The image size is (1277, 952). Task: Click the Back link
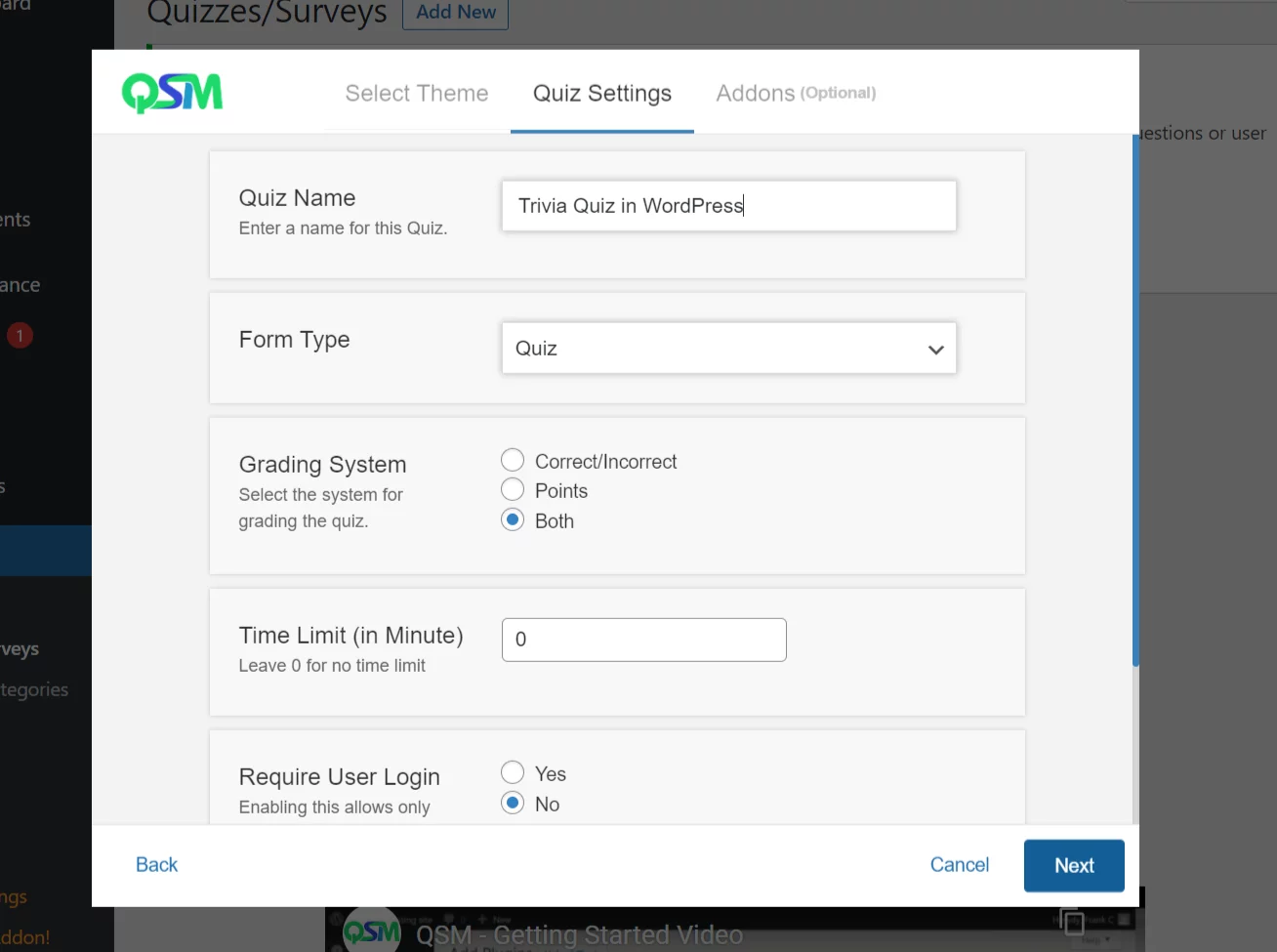tap(156, 864)
